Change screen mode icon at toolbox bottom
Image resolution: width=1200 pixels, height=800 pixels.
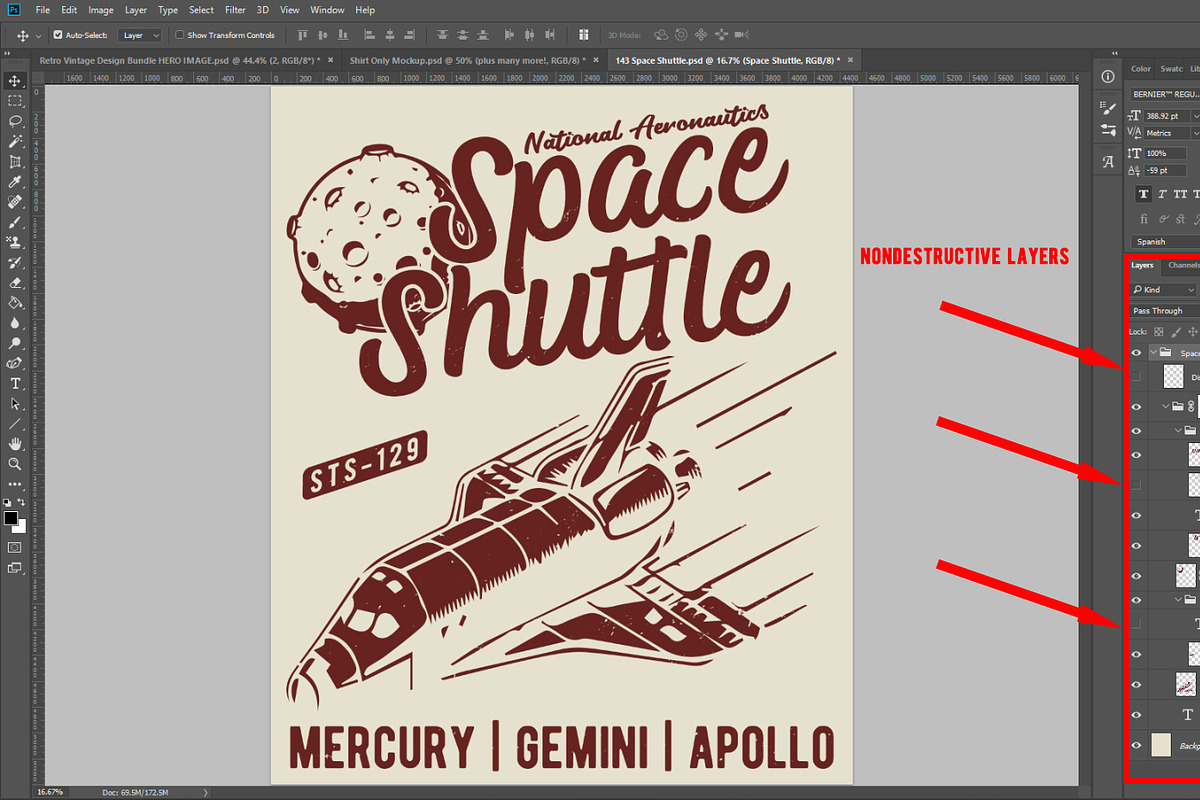coord(15,568)
